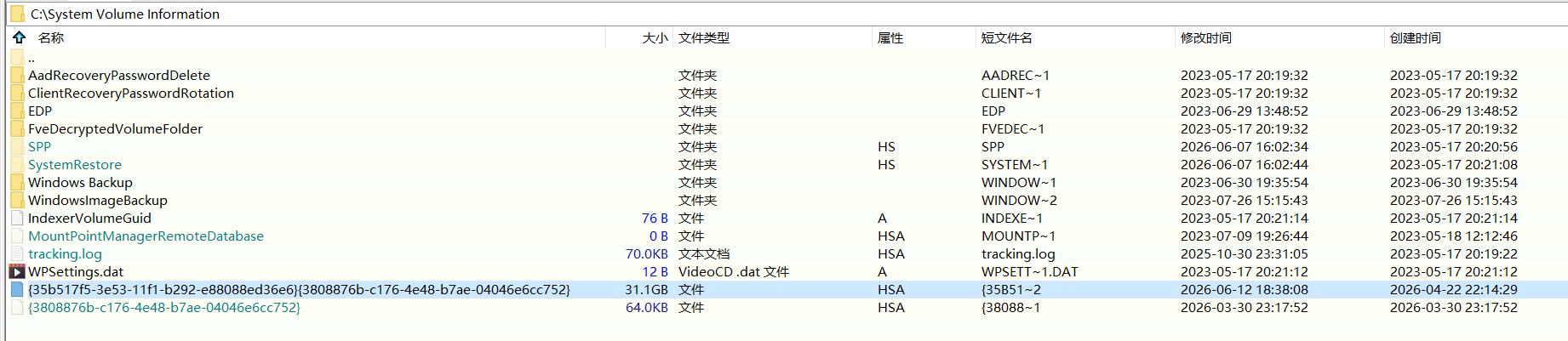The width and height of the screenshot is (1568, 341).
Task: Select the Windows Backup folder name
Action: (x=81, y=182)
